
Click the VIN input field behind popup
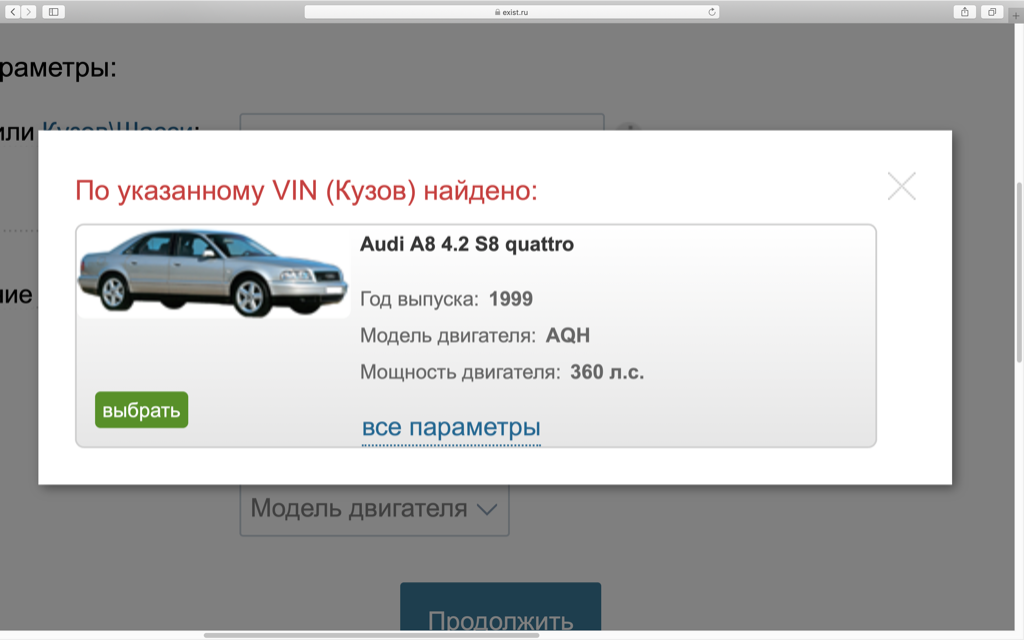(421, 122)
